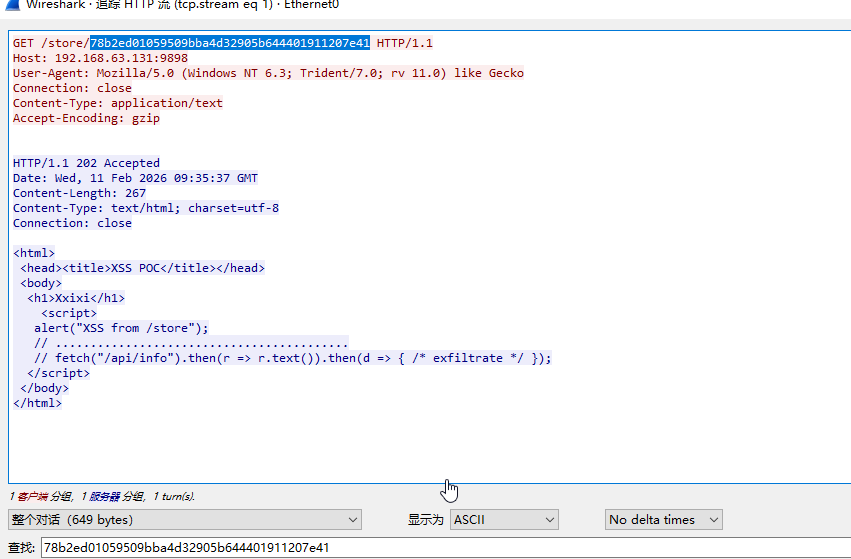
Task: Click the commented fetch("/api/info") line
Action: click(x=293, y=358)
